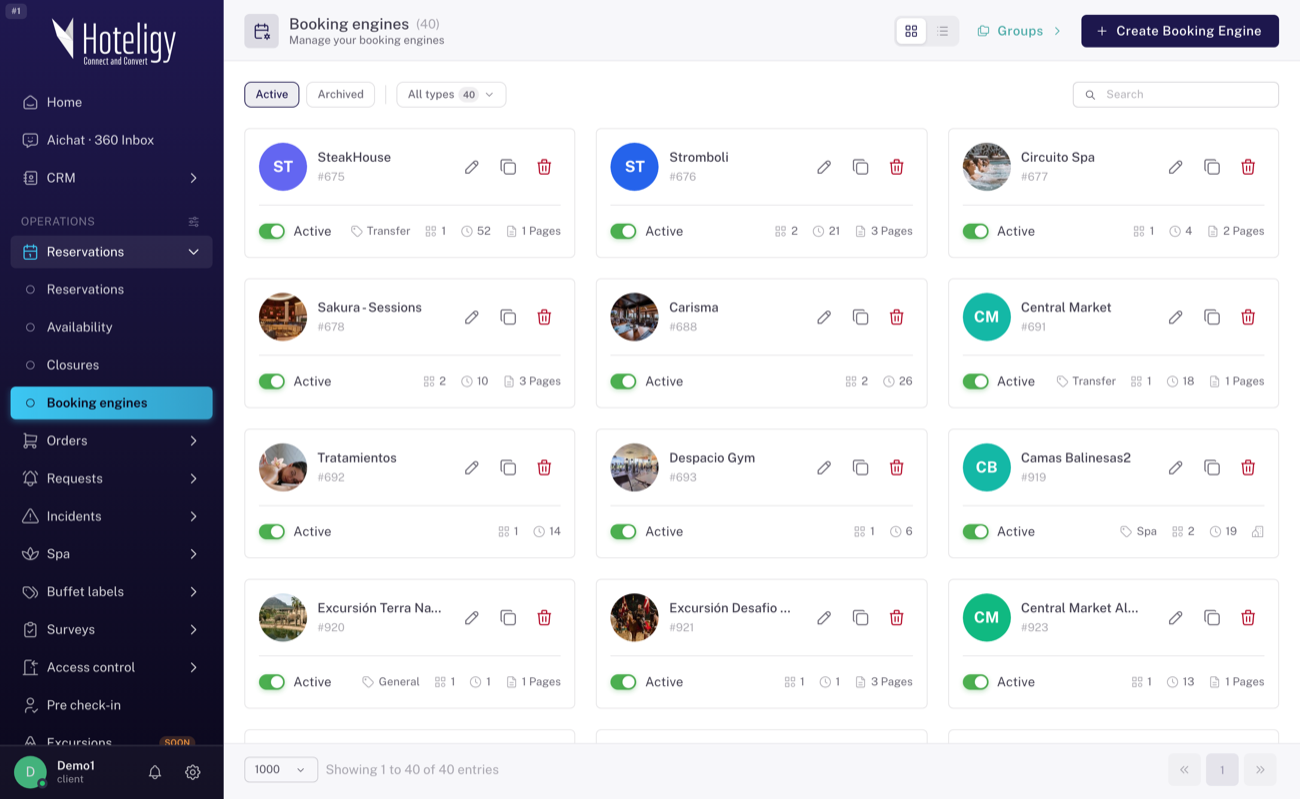Switch to the Archived tab
The width and height of the screenshot is (1300, 799).
click(x=340, y=94)
